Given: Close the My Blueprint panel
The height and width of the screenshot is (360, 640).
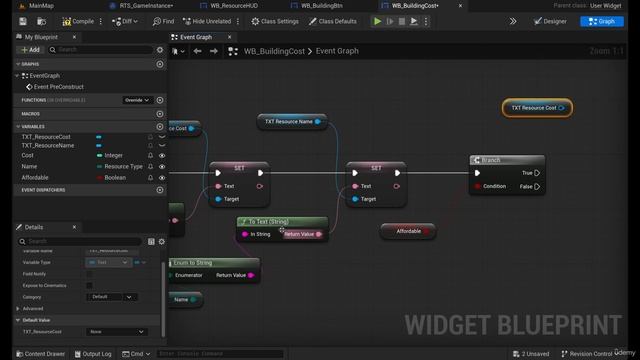Looking at the screenshot, I should (74, 37).
